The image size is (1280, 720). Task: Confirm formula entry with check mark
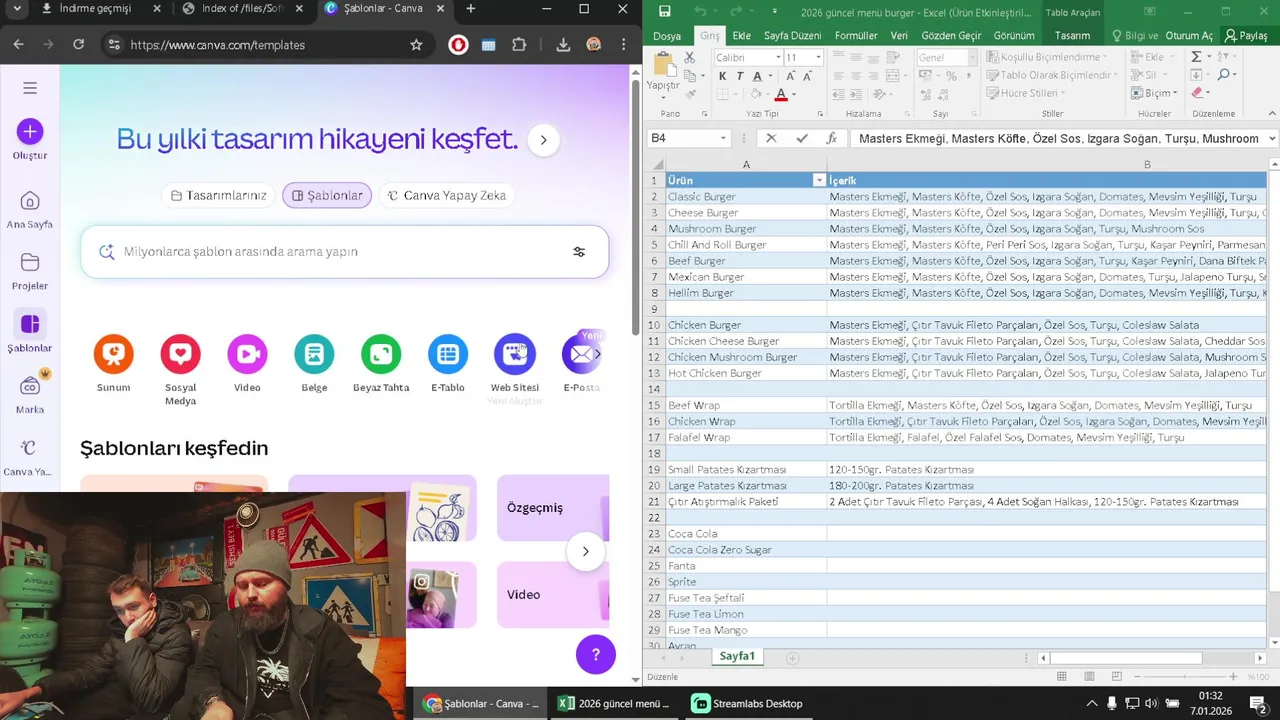801,139
